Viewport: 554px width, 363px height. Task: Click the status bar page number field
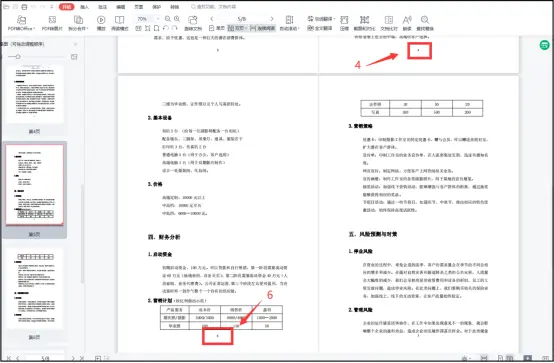click(x=45, y=358)
